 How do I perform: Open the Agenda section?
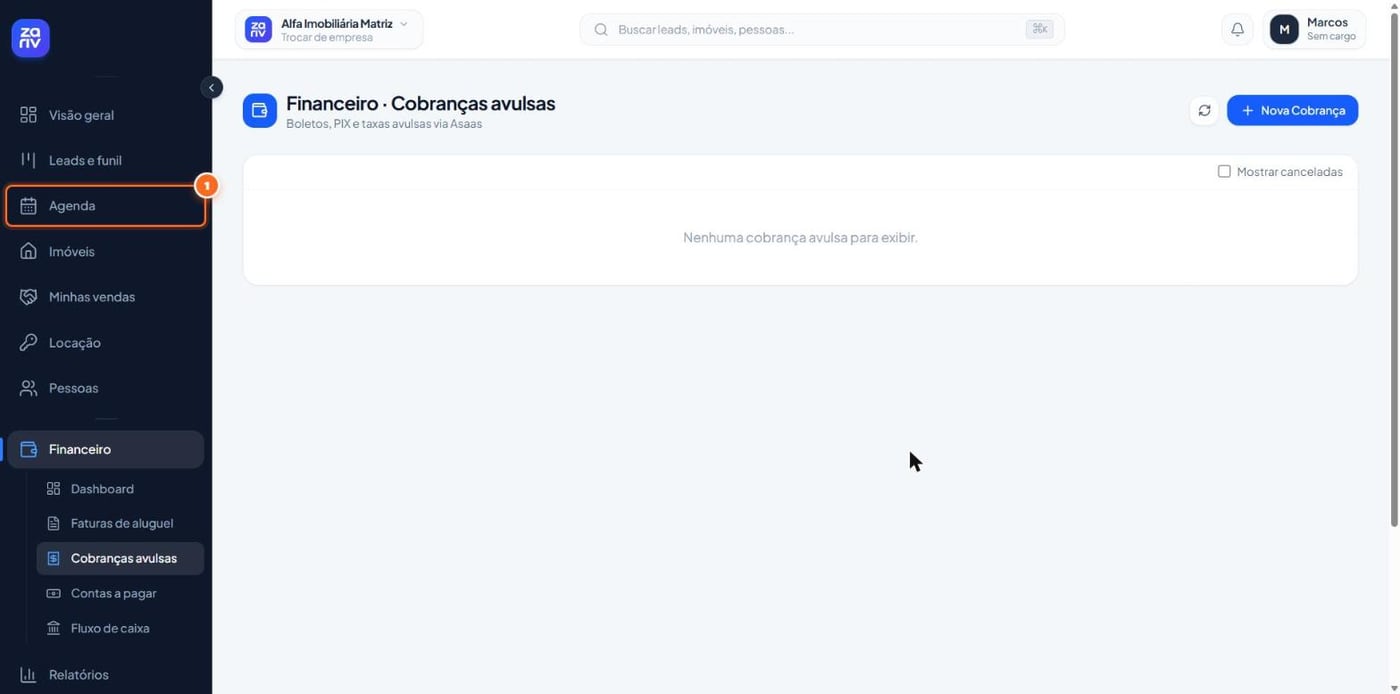tap(106, 206)
